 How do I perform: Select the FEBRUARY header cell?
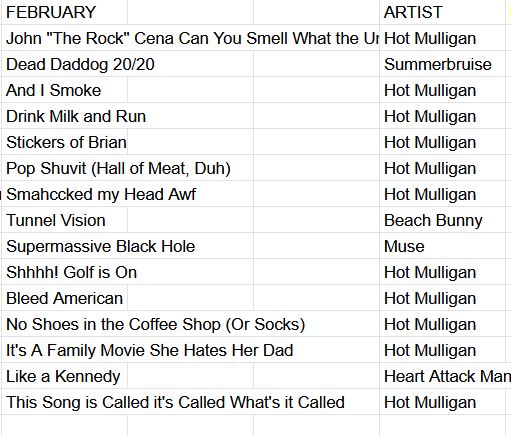point(64,12)
